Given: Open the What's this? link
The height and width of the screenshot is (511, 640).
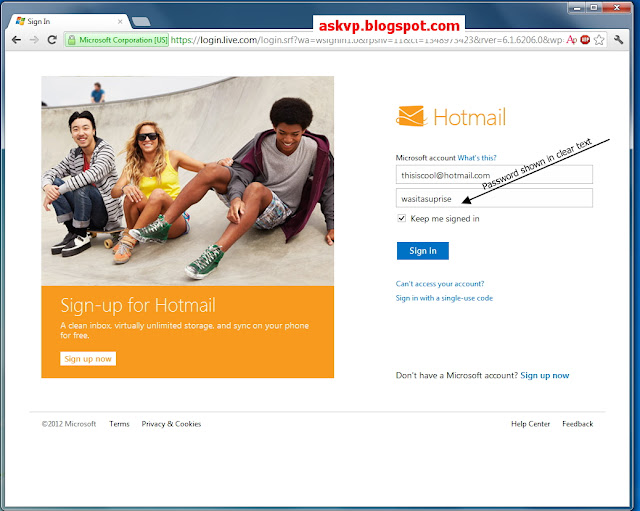Looking at the screenshot, I should point(477,158).
